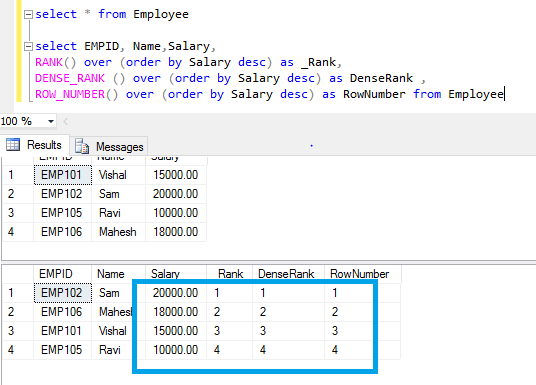Click row header 1 of second grid
The height and width of the screenshot is (385, 536).
[x=18, y=293]
